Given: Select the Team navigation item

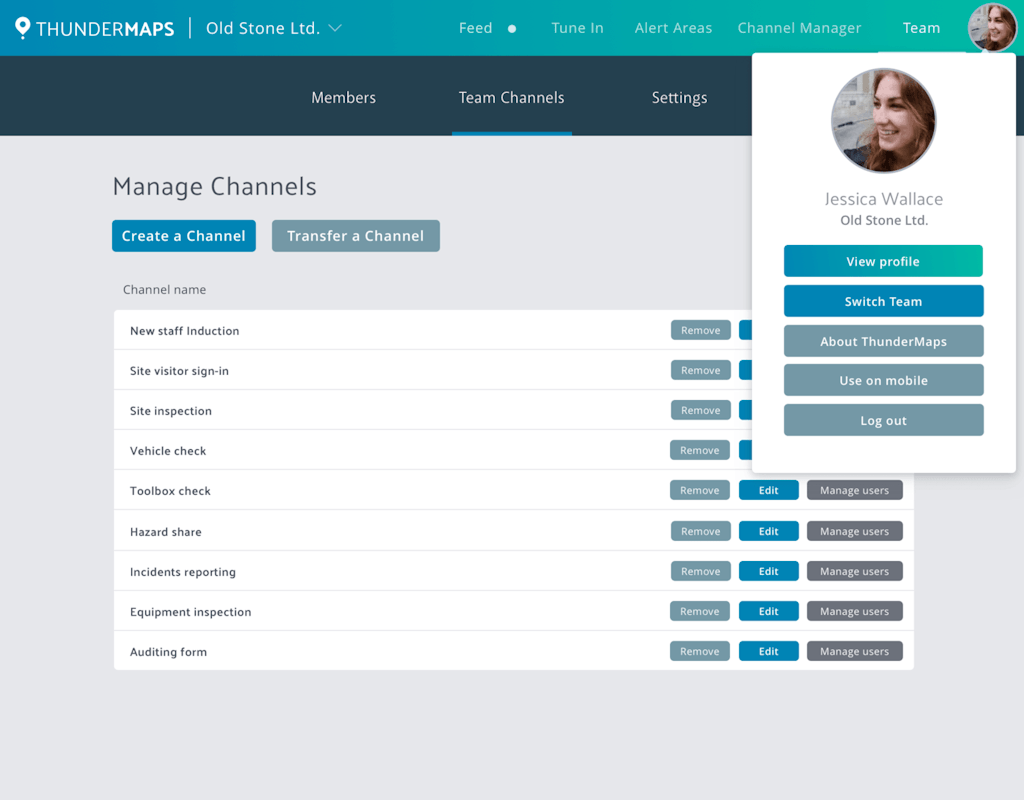Looking at the screenshot, I should click(x=921, y=28).
